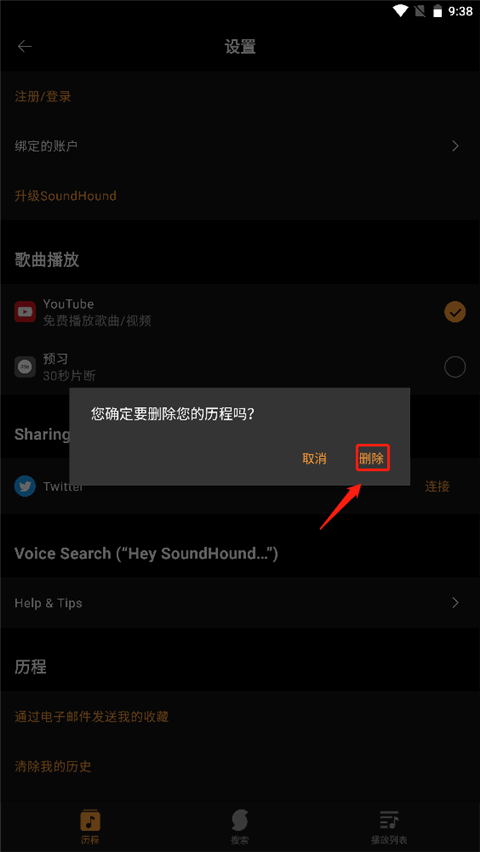Tap the Wi-Fi status icon
Screen dimensions: 480x852
click(x=401, y=11)
